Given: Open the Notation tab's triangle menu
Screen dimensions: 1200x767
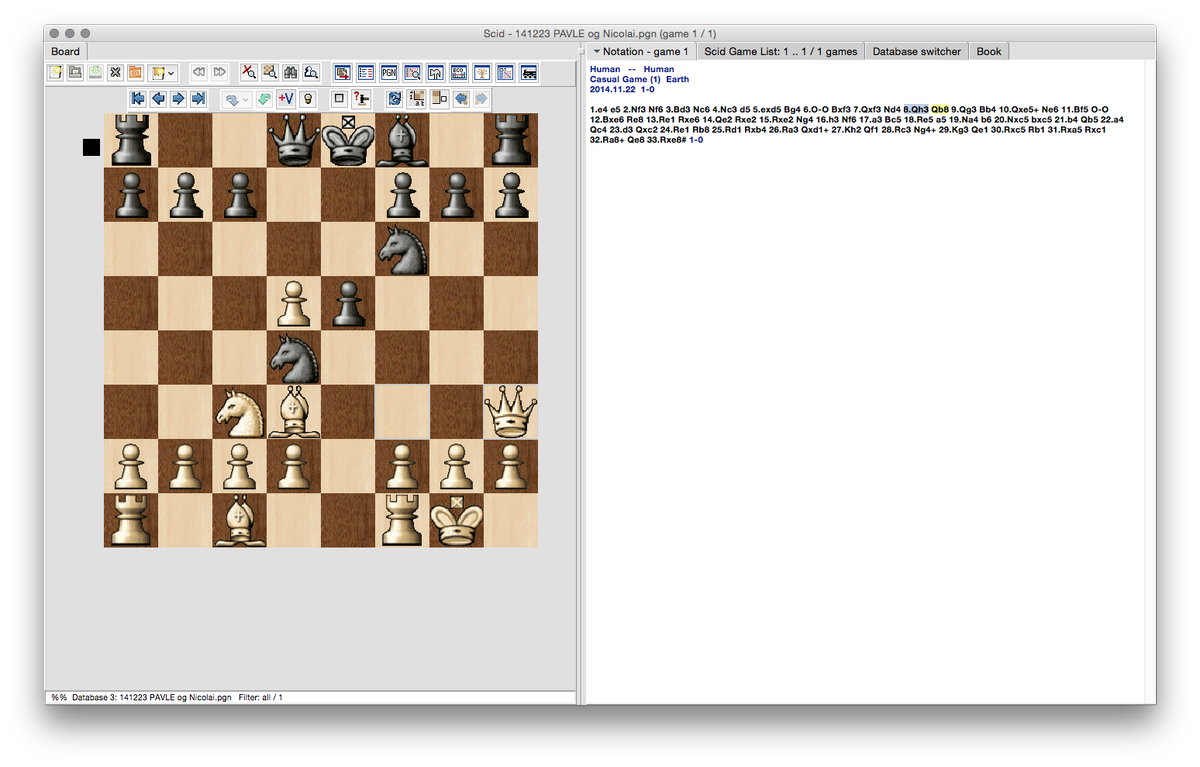Looking at the screenshot, I should (597, 51).
